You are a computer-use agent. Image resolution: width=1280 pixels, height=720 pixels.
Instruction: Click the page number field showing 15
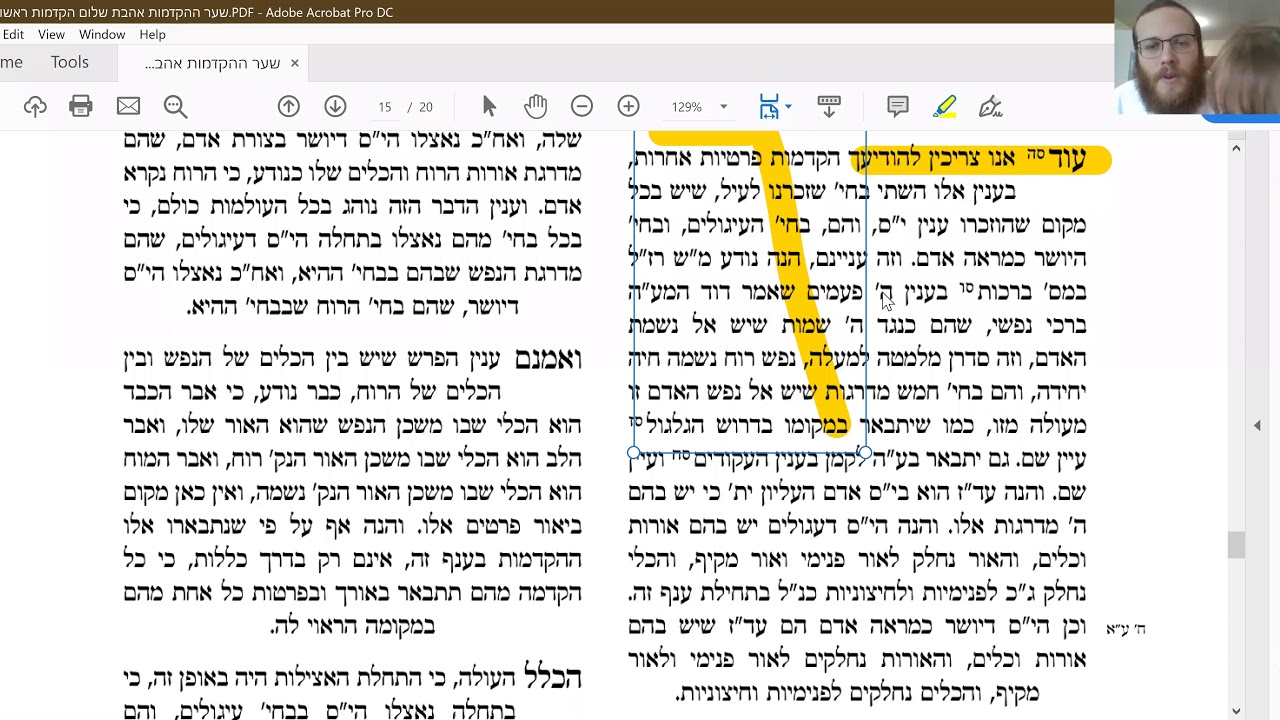(x=384, y=107)
